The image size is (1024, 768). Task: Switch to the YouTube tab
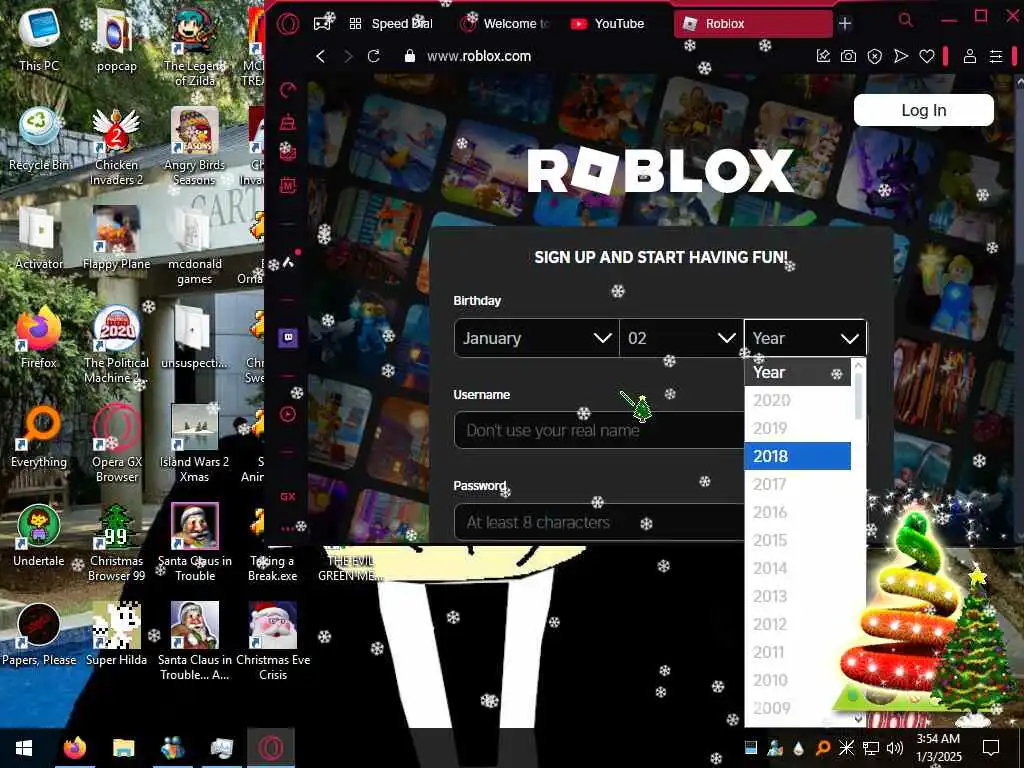pyautogui.click(x=607, y=24)
